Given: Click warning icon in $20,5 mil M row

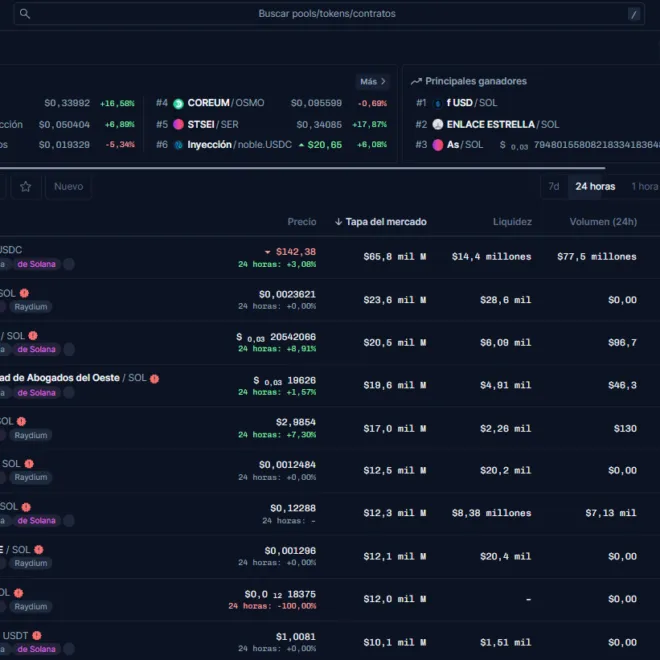Looking at the screenshot, I should click(x=33, y=335).
